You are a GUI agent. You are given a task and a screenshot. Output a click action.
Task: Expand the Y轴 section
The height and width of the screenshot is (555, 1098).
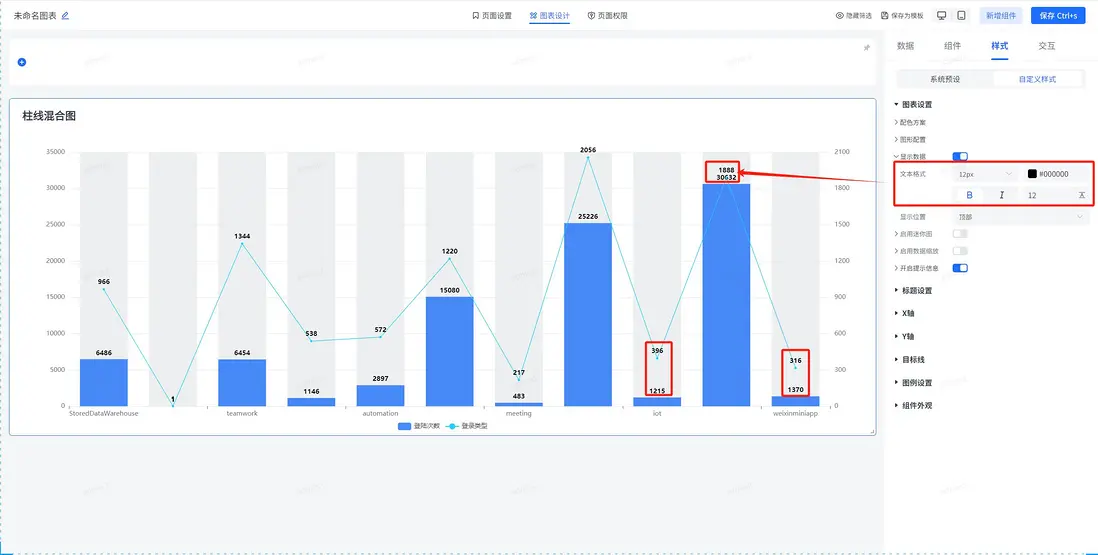click(x=904, y=337)
